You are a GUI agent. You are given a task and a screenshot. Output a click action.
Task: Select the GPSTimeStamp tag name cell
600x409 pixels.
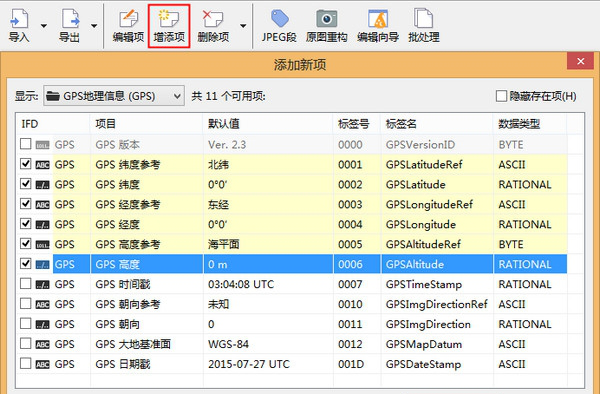tap(424, 285)
